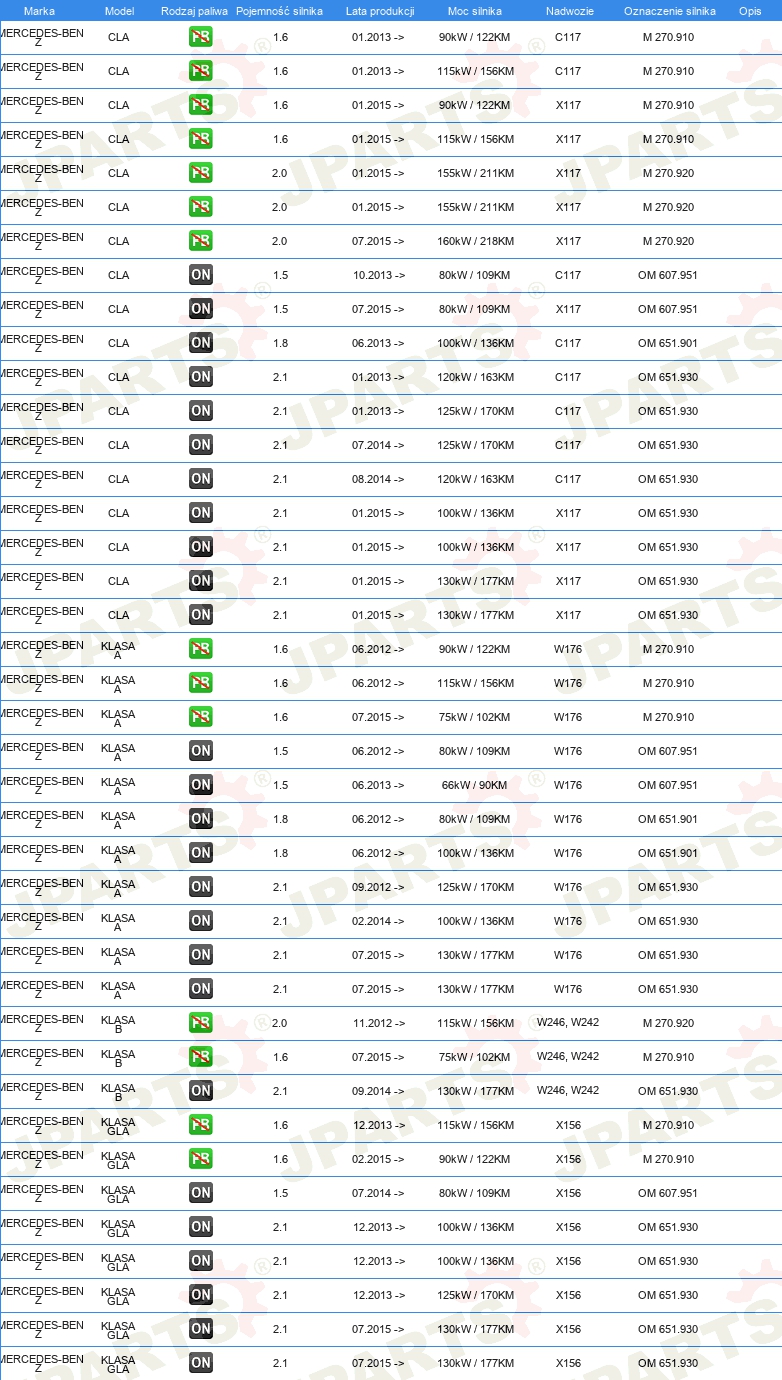The height and width of the screenshot is (1380, 782).
Task: Select the Nadwozie column header
Action: pos(569,11)
